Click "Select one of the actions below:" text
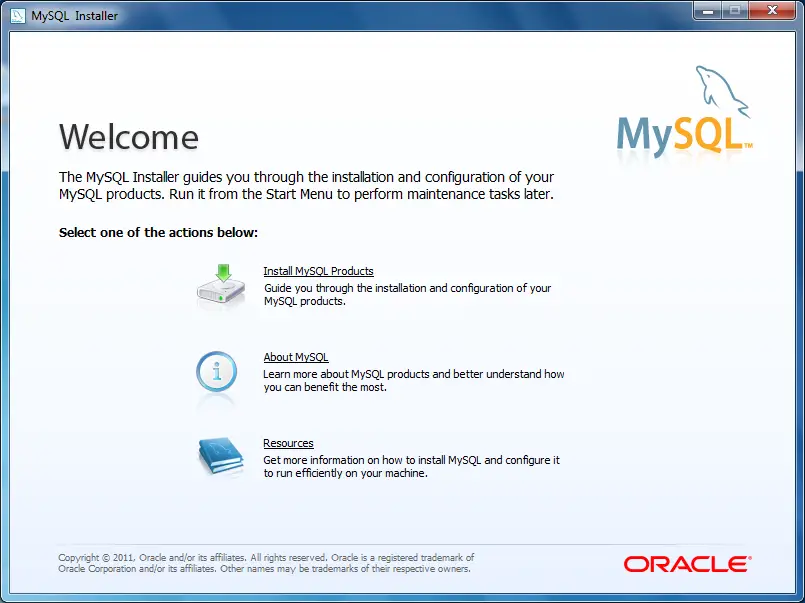The width and height of the screenshot is (805, 603). (158, 232)
